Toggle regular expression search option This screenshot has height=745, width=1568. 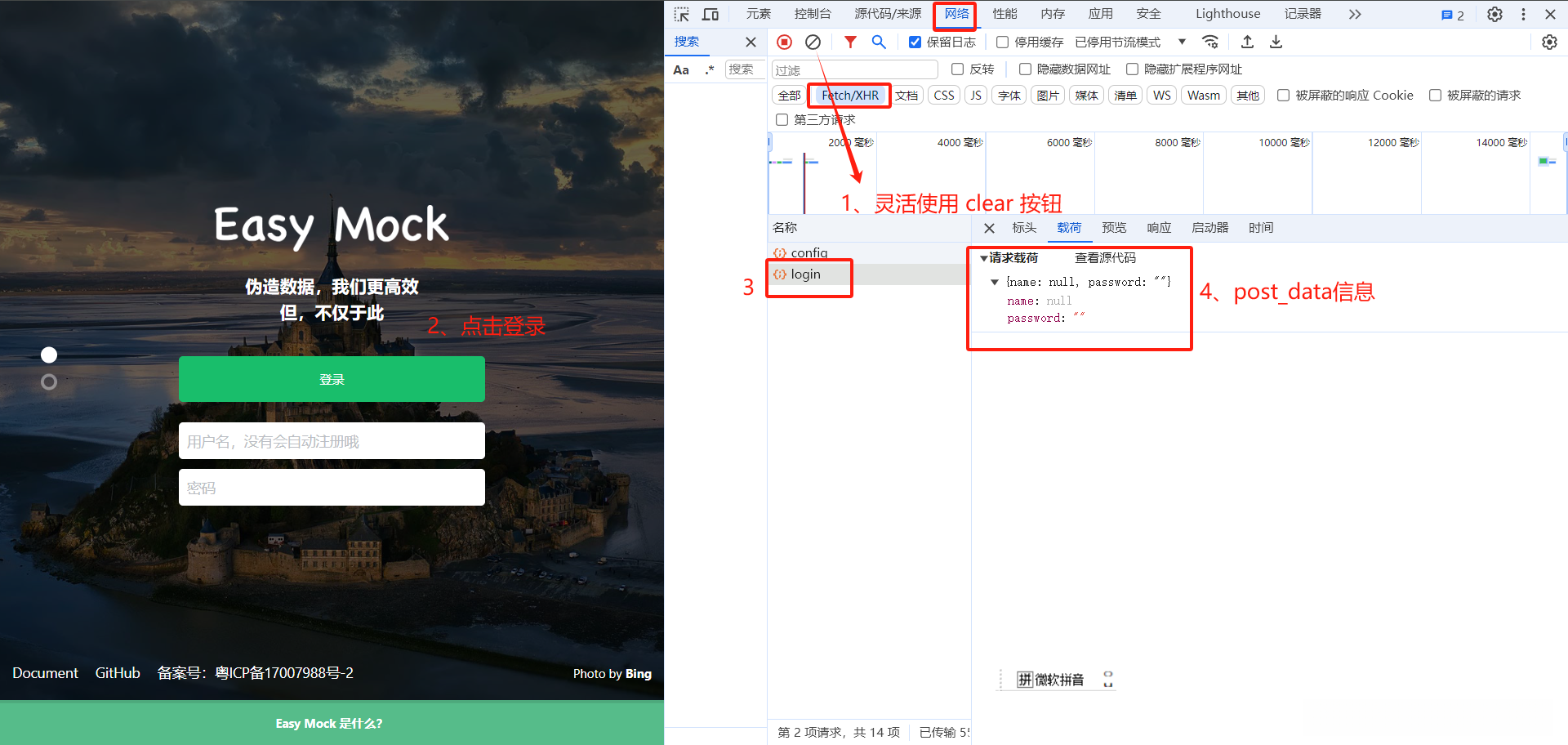click(x=710, y=69)
